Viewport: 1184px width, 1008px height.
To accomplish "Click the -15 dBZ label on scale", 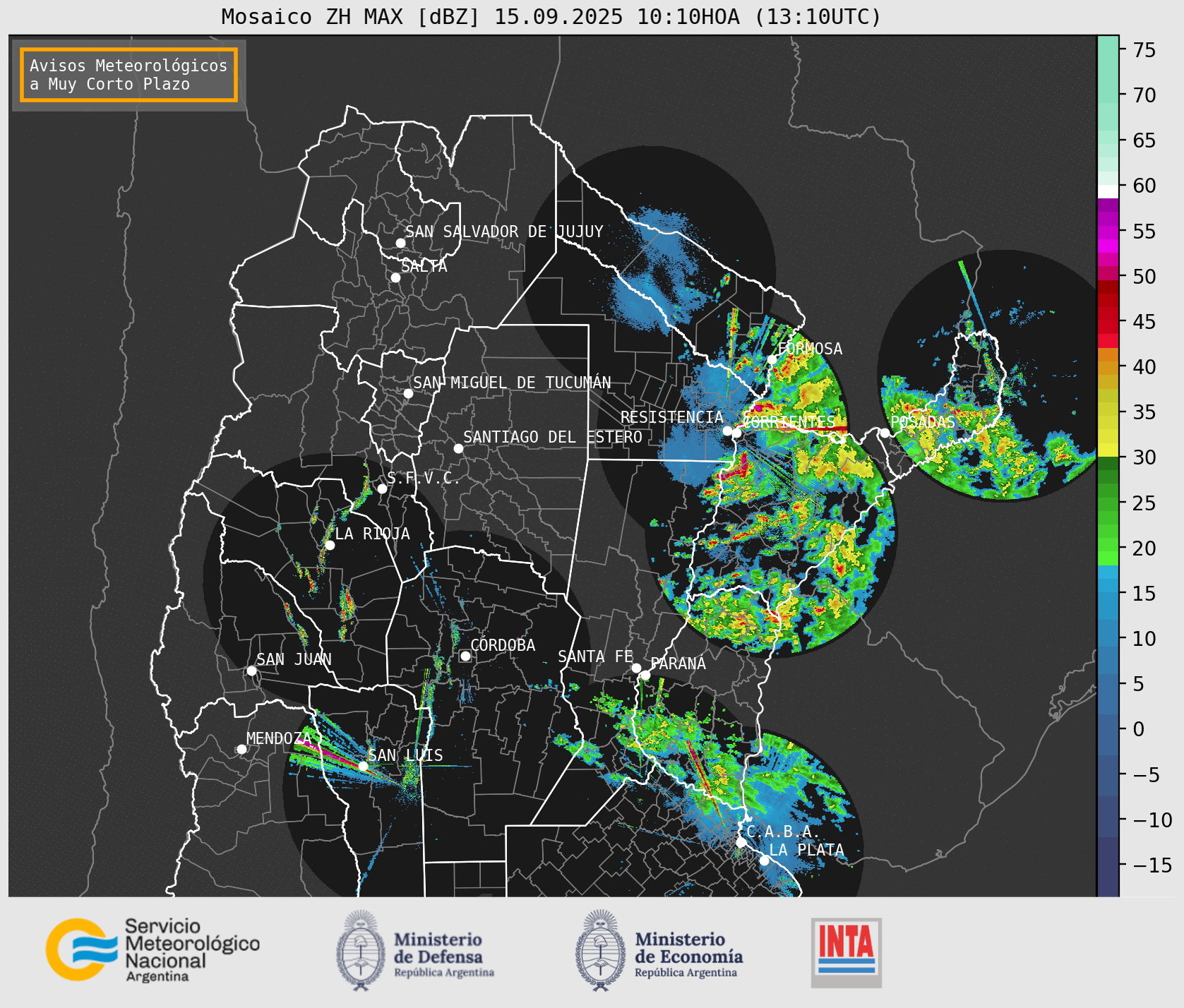I will [1153, 865].
